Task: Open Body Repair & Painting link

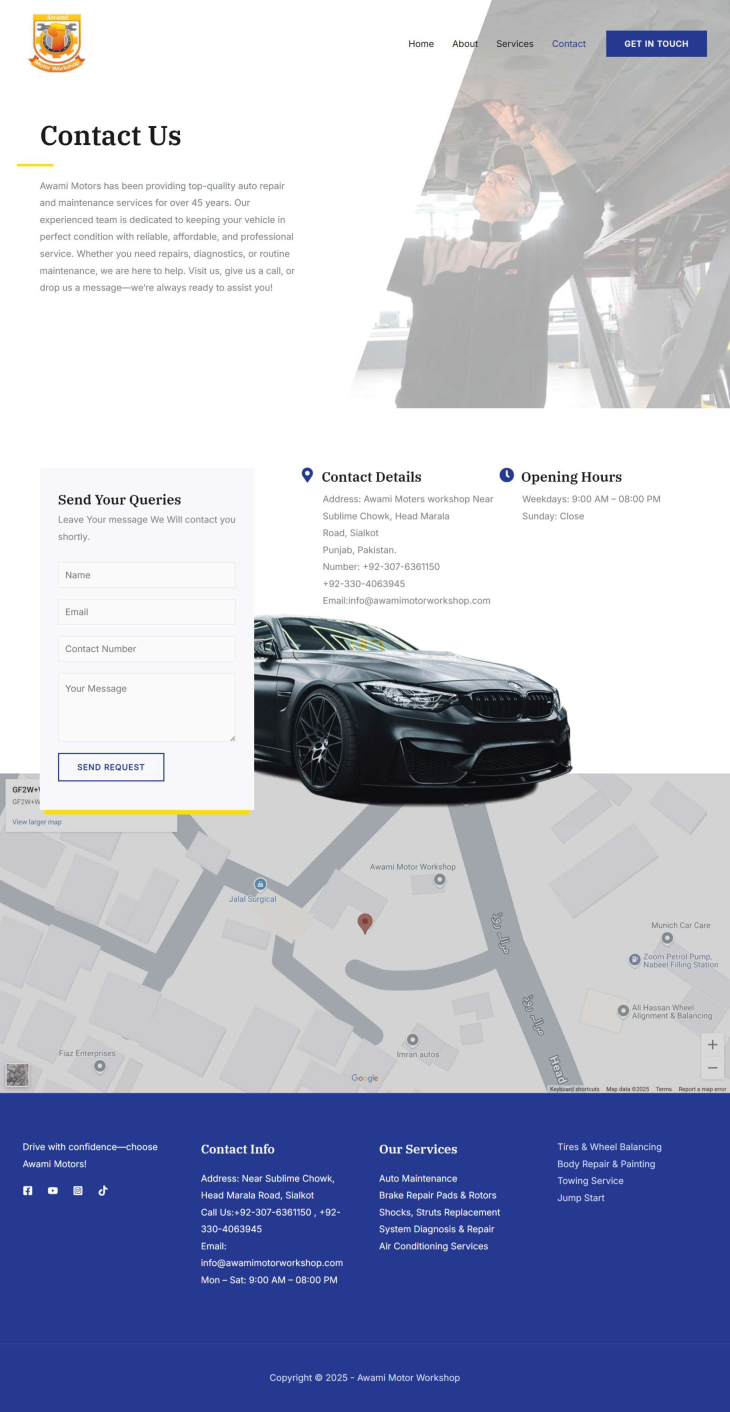Action: (x=606, y=1164)
